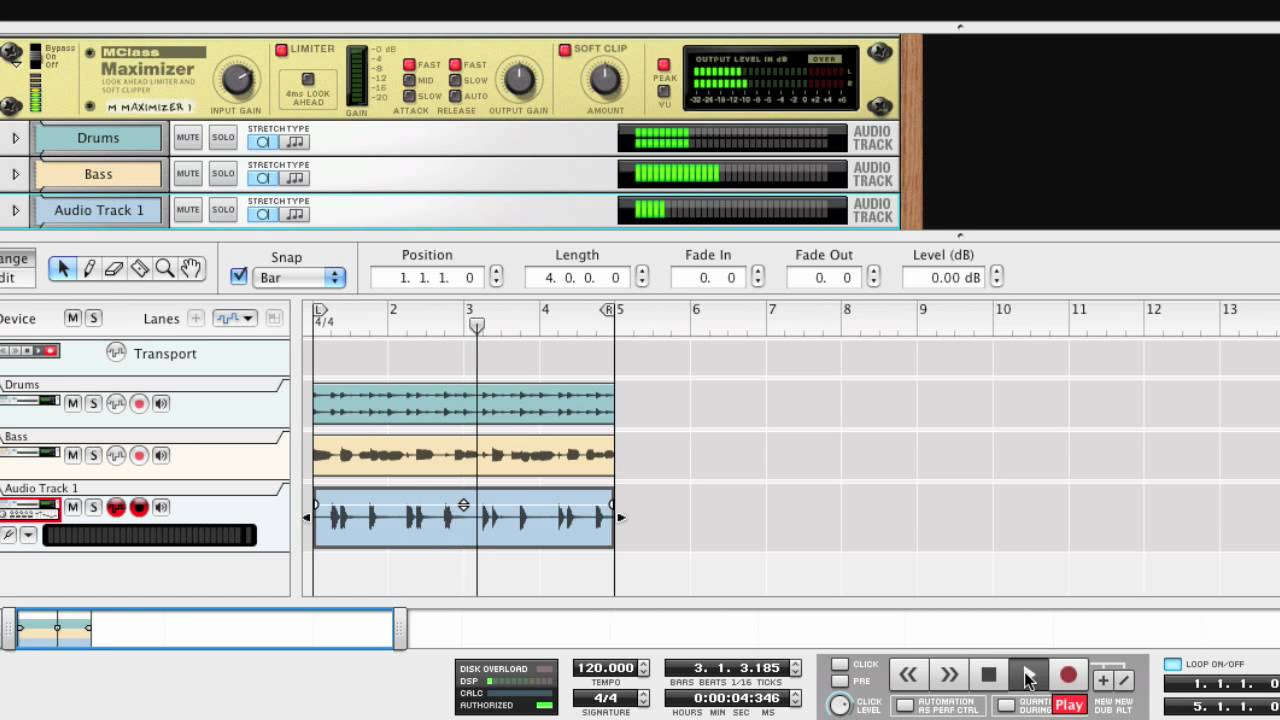The height and width of the screenshot is (720, 1280).
Task: Select the Pencil tool
Action: [x=89, y=268]
